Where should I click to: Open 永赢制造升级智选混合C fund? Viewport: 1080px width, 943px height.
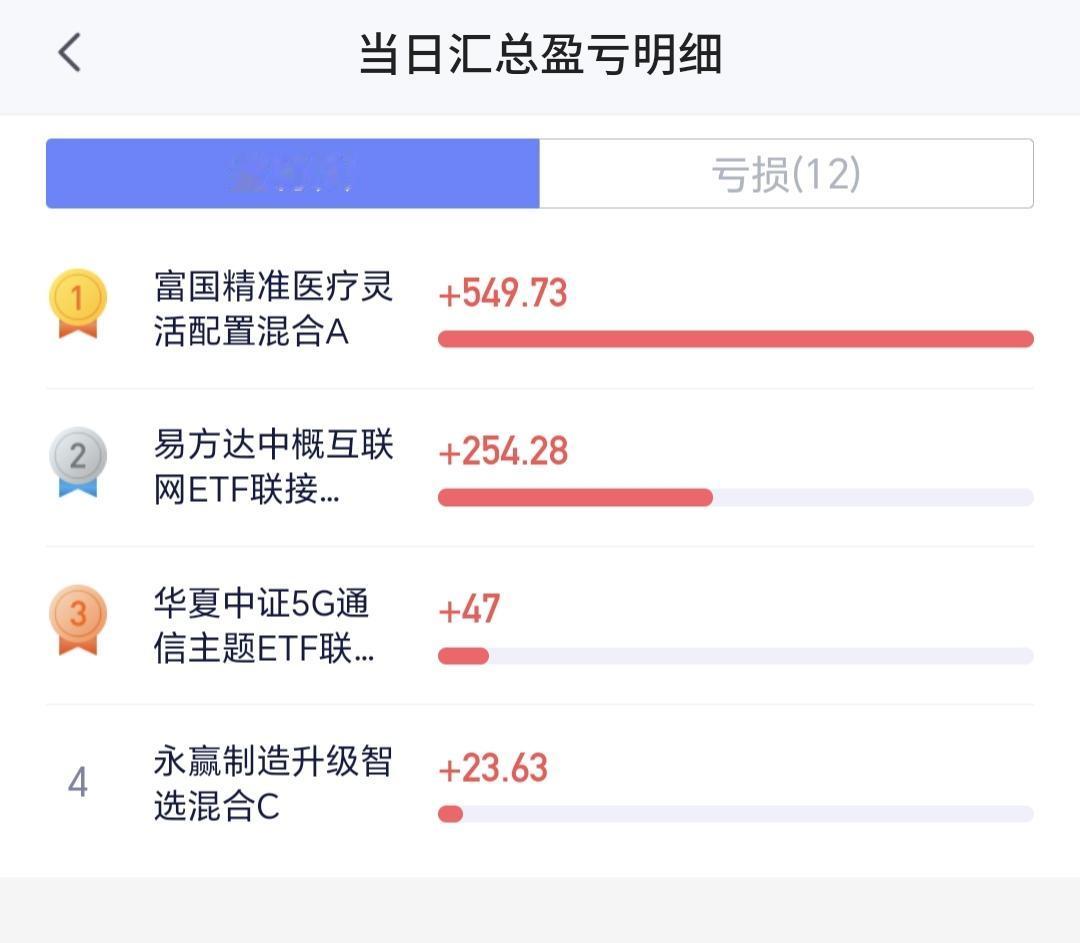click(273, 783)
